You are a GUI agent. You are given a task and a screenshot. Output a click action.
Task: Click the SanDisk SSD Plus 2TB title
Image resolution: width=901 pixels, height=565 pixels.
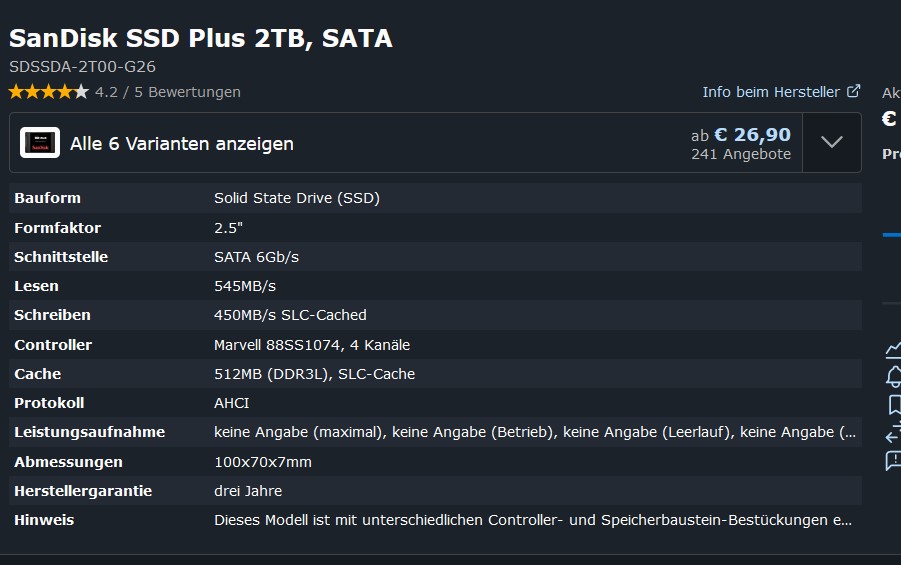200,39
